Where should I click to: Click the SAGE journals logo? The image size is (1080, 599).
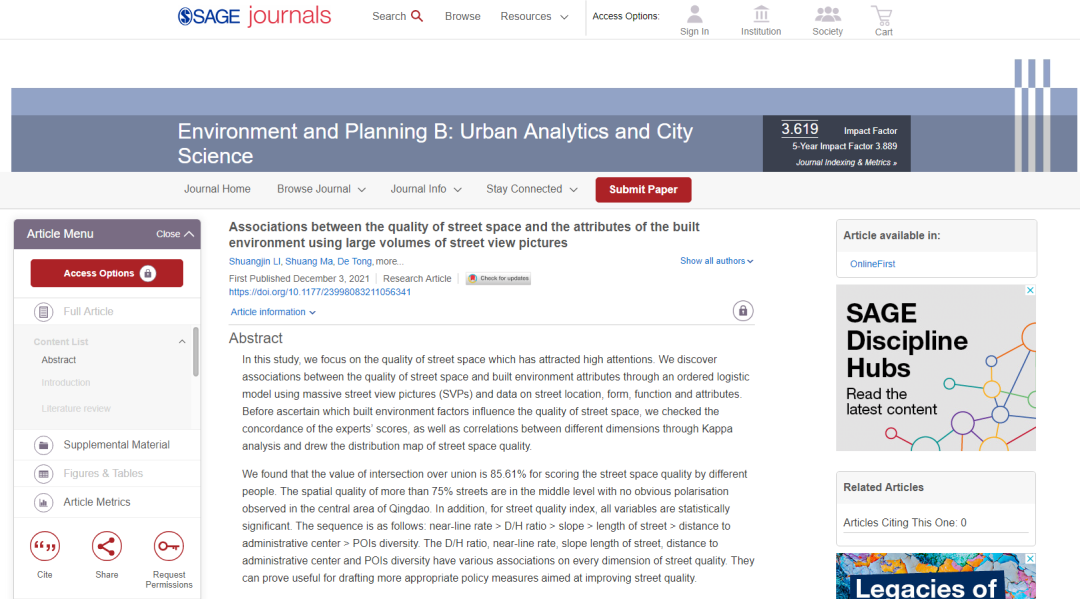(x=254, y=16)
